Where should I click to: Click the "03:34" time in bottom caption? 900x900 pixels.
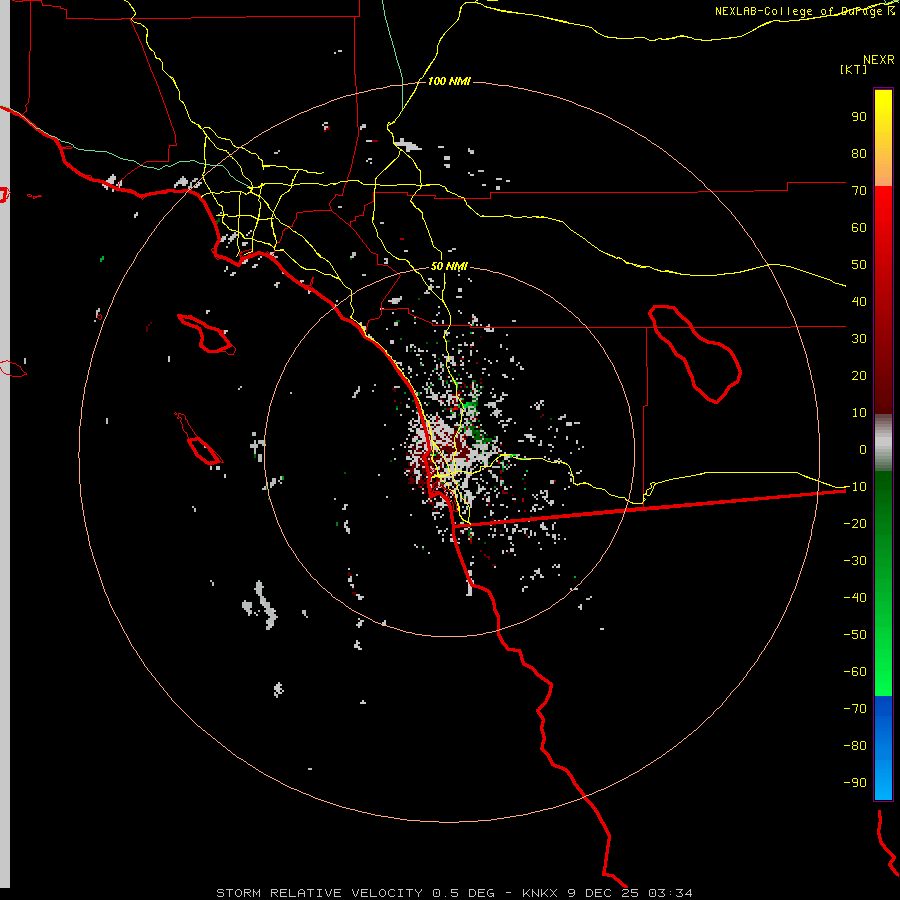tap(670, 893)
